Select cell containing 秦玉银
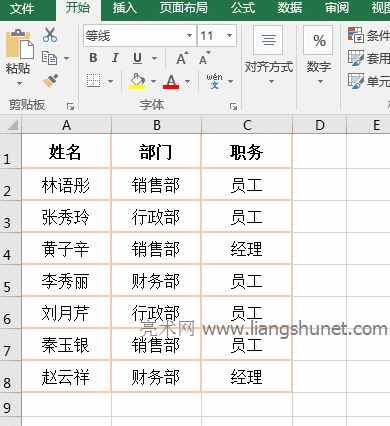Image resolution: width=390 pixels, height=426 pixels. point(66,345)
